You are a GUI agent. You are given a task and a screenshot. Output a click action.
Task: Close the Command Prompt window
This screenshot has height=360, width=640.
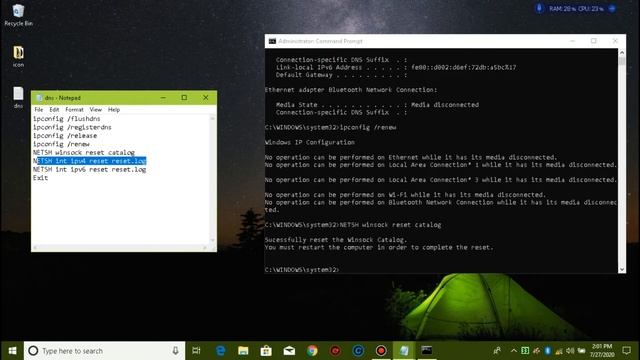pyautogui.click(x=615, y=41)
